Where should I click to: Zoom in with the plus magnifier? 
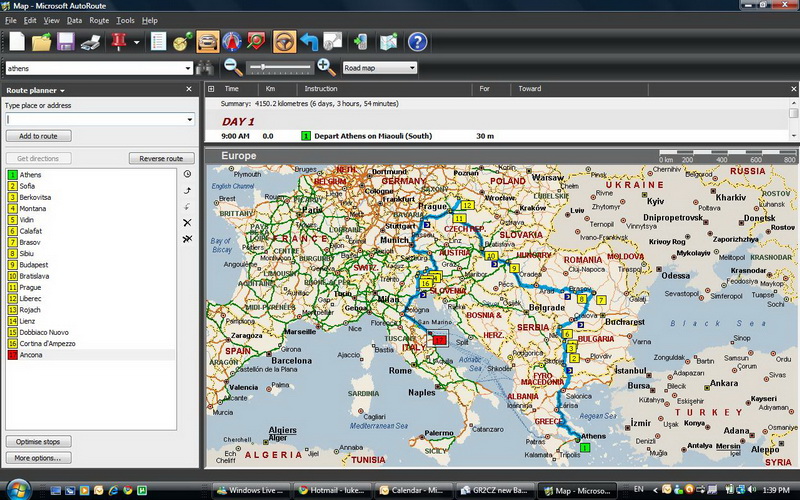(x=326, y=67)
